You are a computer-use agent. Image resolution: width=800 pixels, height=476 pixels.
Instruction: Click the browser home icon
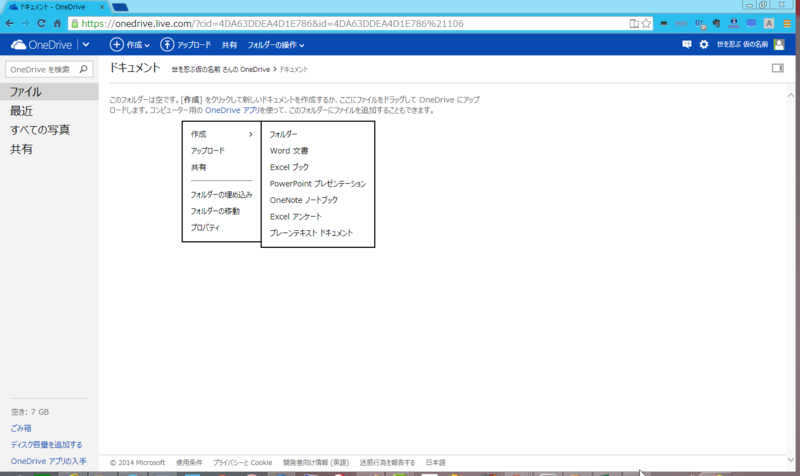[x=57, y=23]
